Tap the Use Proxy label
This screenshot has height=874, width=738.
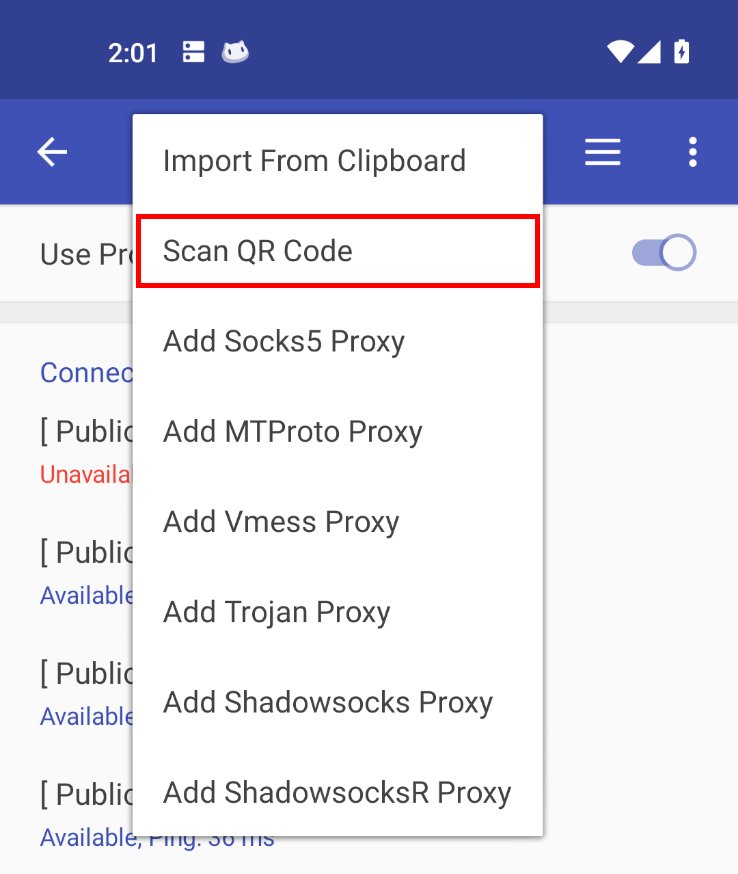[86, 254]
